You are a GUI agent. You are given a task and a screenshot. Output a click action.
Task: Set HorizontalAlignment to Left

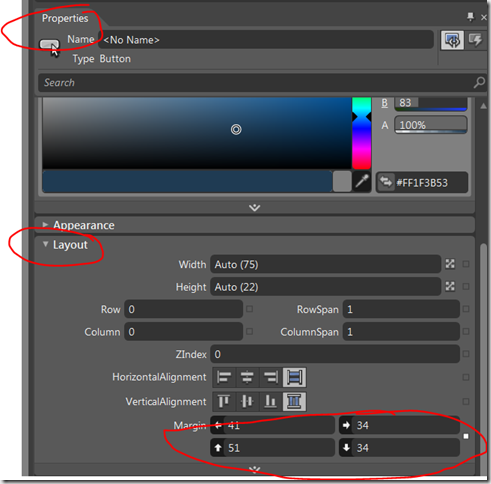coord(224,378)
